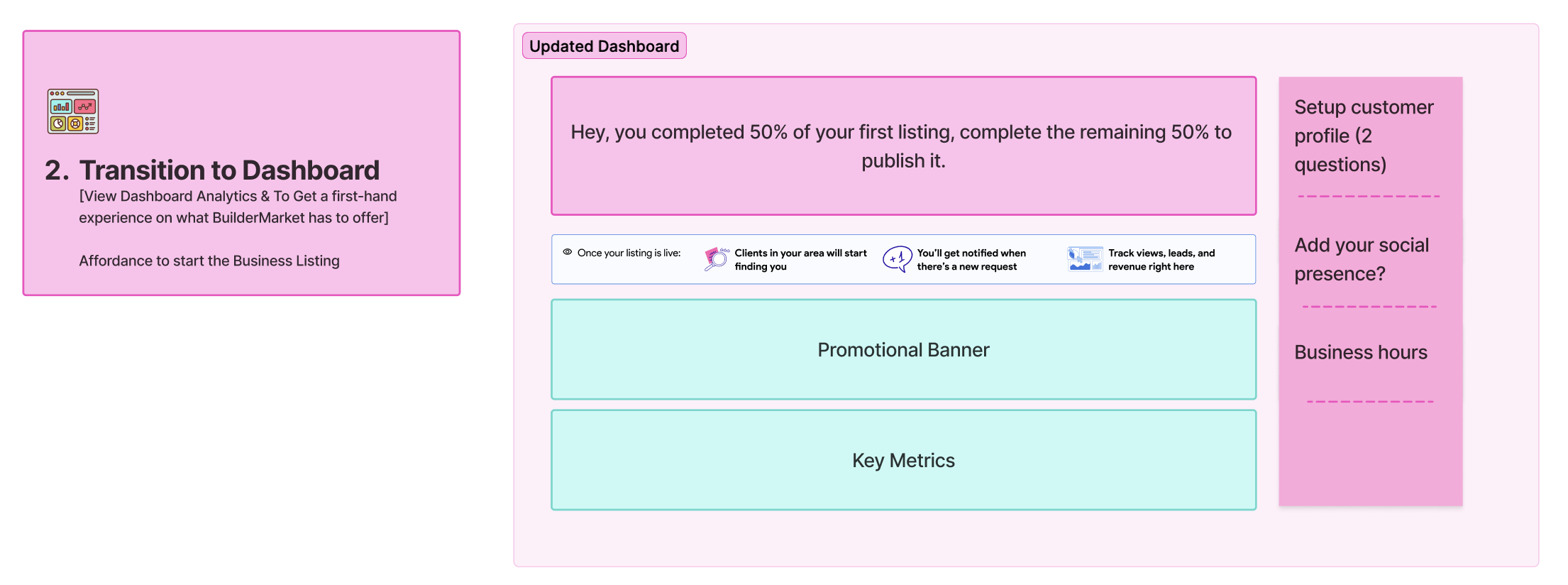The width and height of the screenshot is (1568, 585).
Task: Click 'Once your listing is live:' label
Action: [x=629, y=253]
